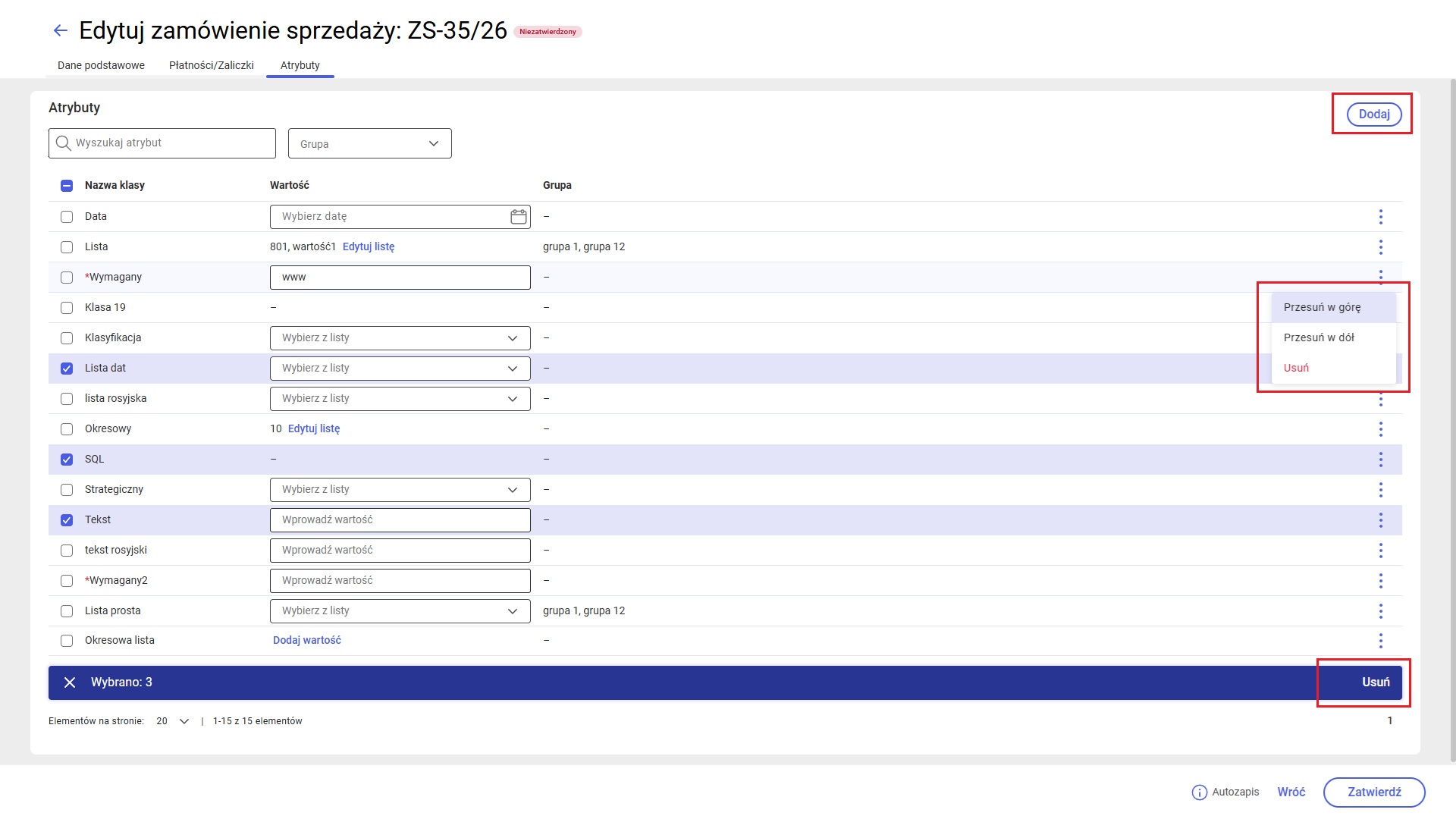The image size is (1456, 819).
Task: Uncheck the Lista dat checkbox
Action: point(67,369)
